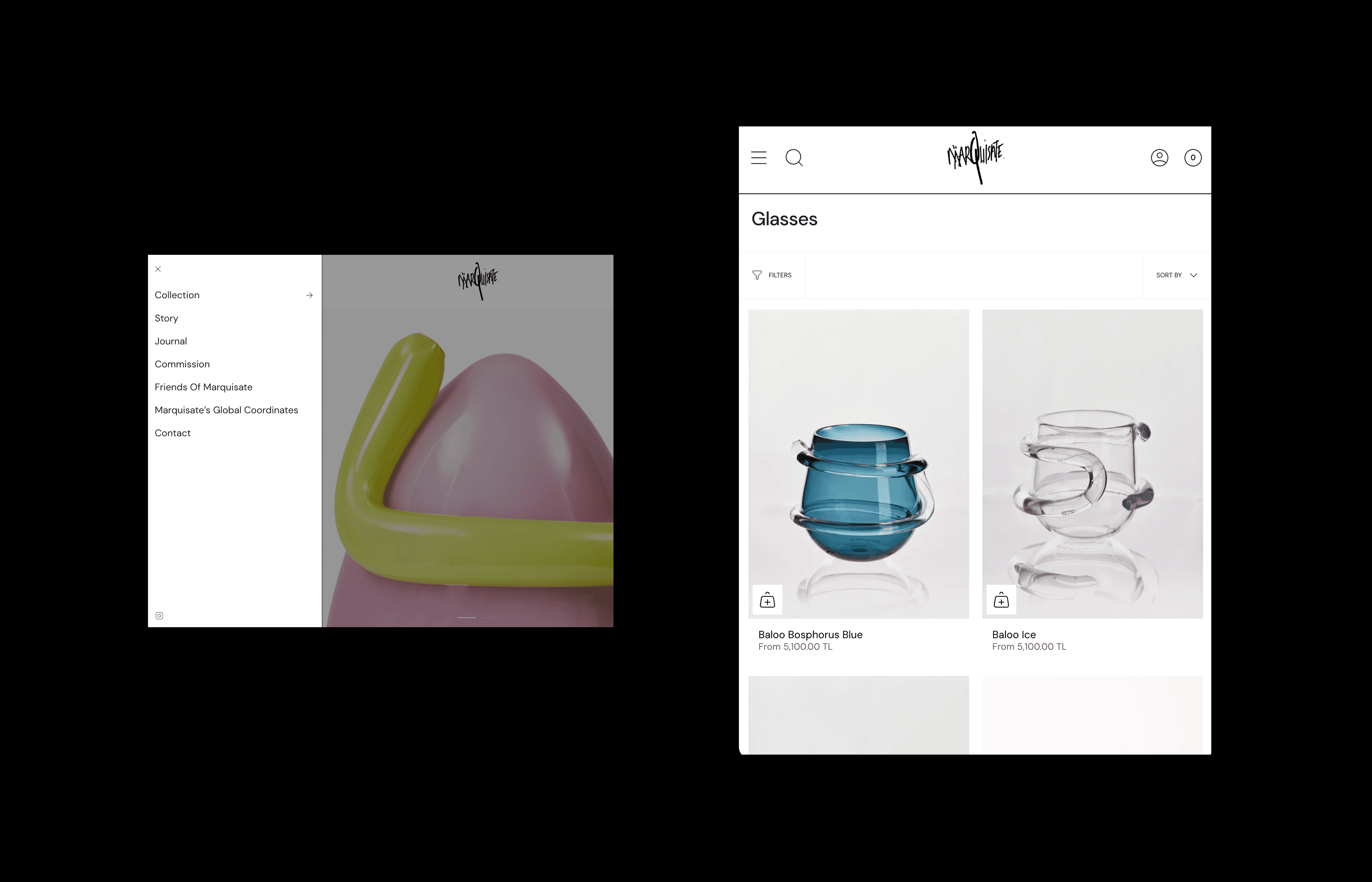Open Marquisate's Global Coordinates link
This screenshot has height=882, width=1372.
226,410
